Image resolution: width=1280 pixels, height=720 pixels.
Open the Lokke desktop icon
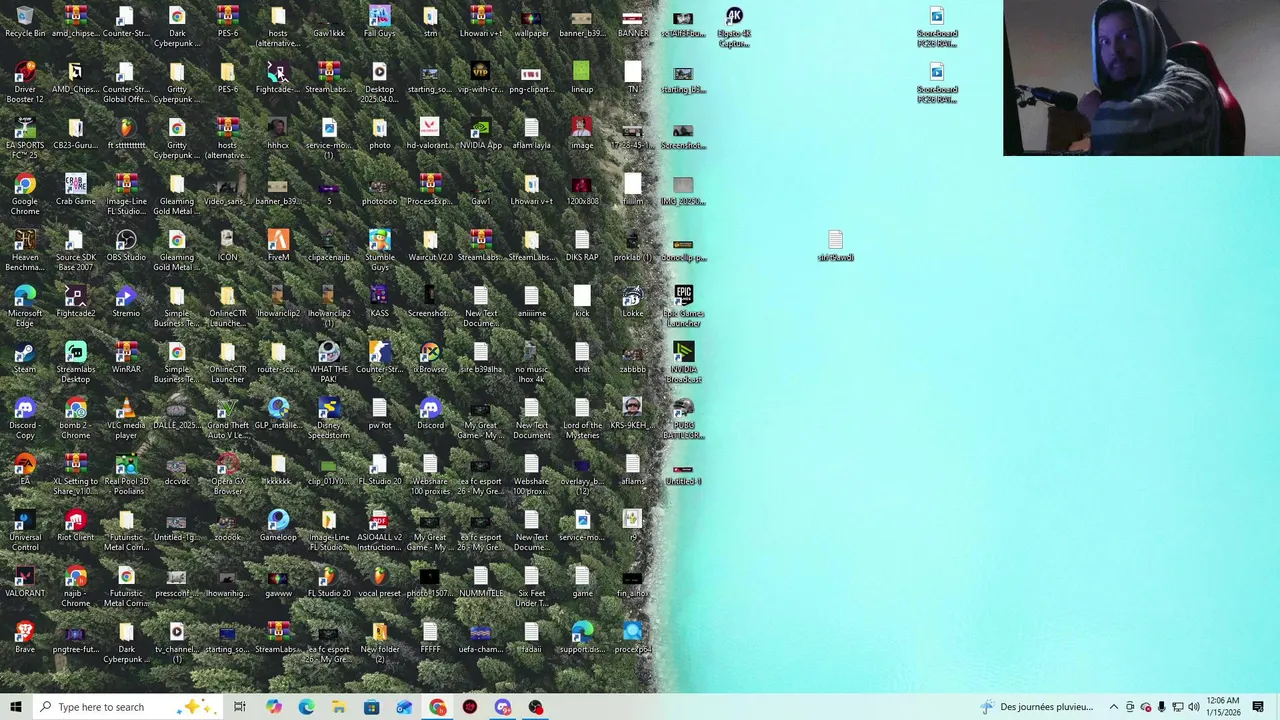(633, 302)
